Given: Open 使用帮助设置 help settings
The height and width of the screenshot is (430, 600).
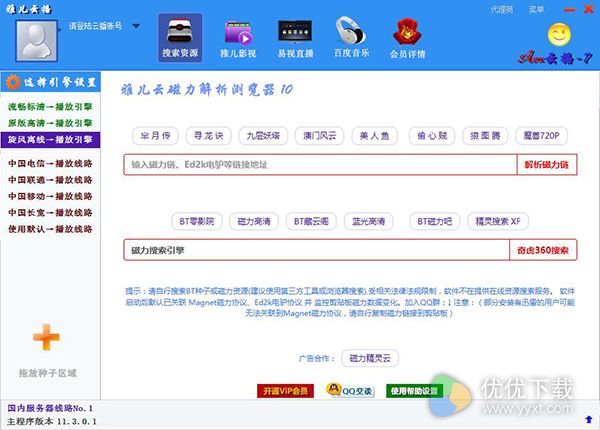Looking at the screenshot, I should (x=414, y=391).
